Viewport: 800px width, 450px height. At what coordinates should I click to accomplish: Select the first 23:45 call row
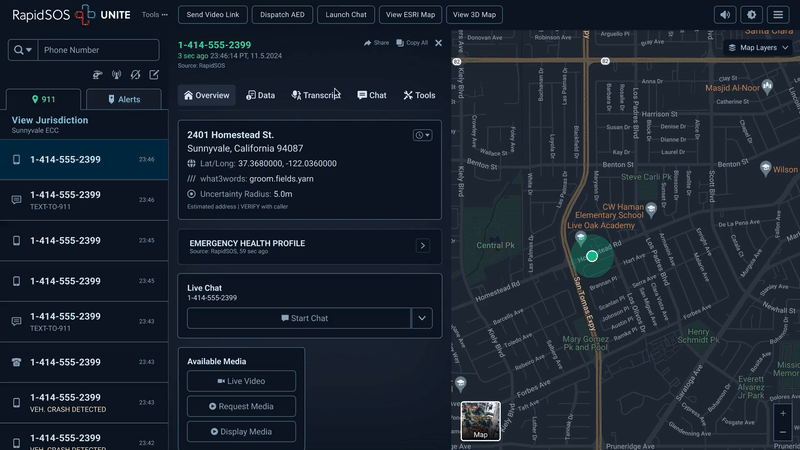(x=84, y=240)
